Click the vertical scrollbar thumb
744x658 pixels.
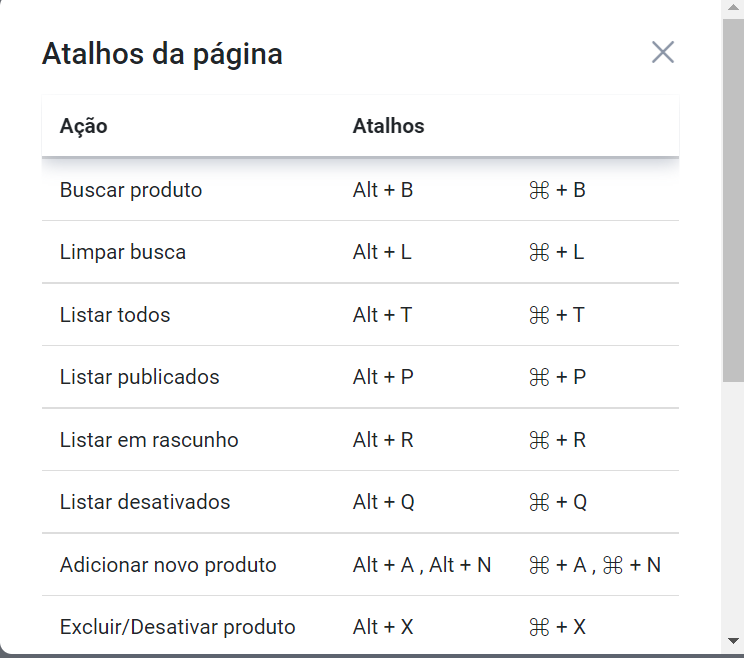click(733, 200)
